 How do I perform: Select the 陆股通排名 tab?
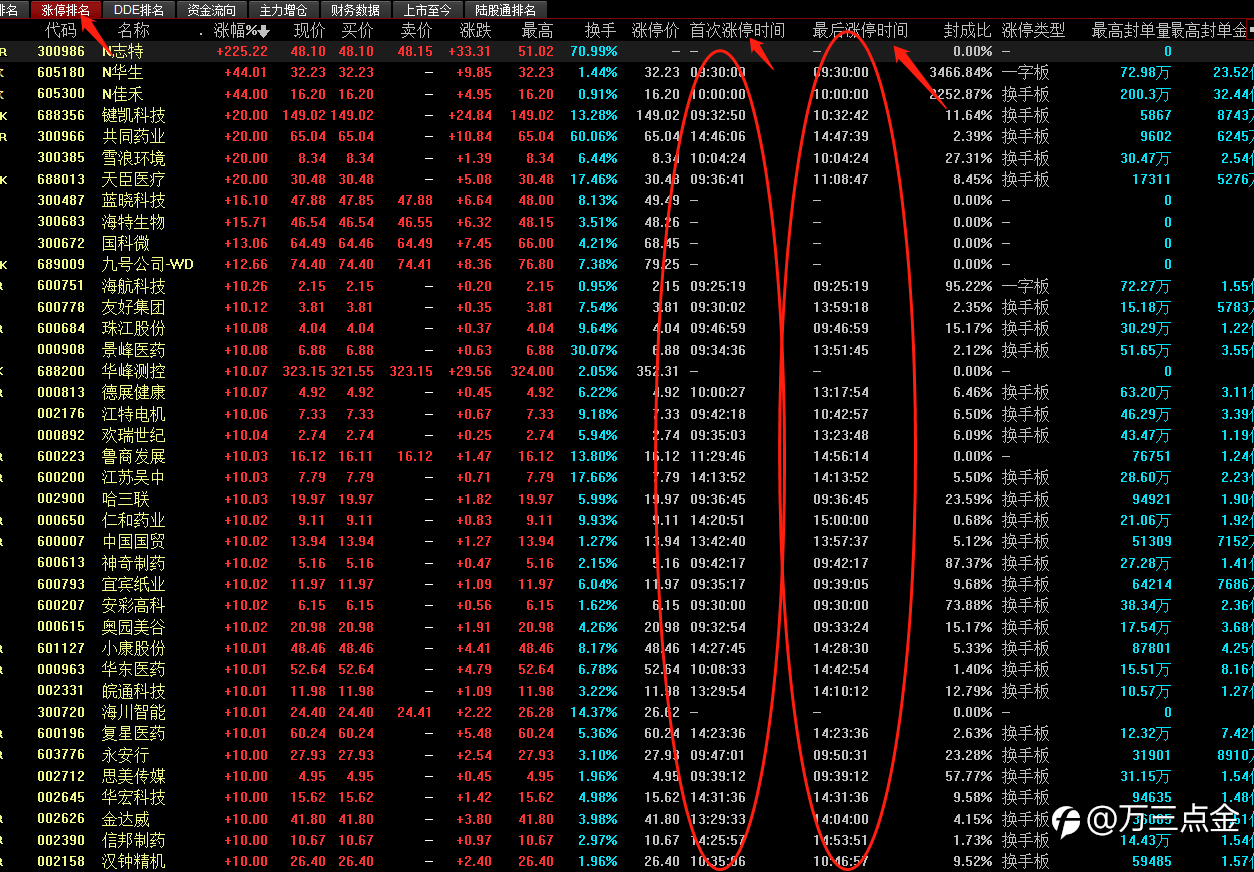pos(506,10)
